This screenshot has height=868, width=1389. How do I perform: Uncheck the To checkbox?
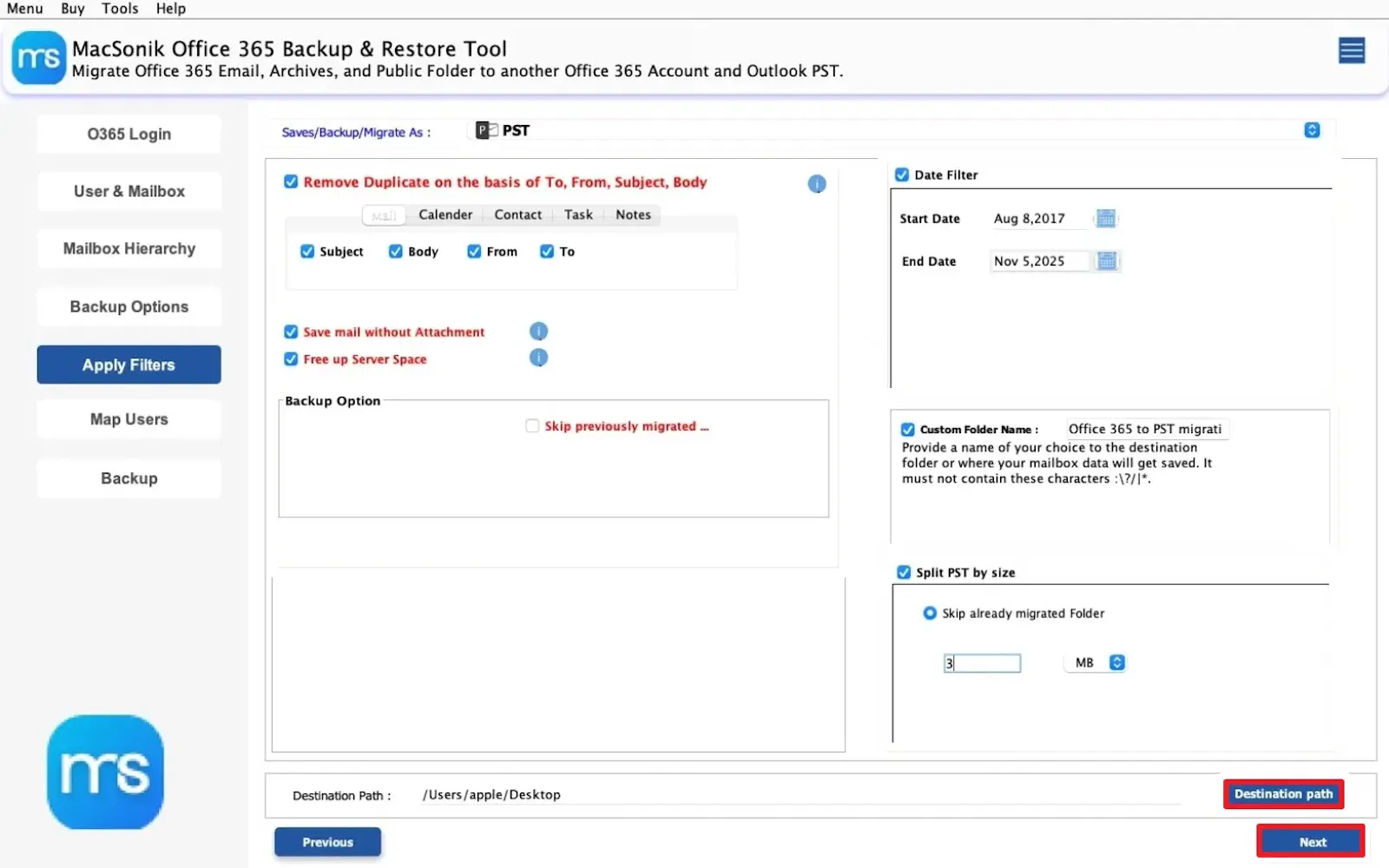click(547, 251)
